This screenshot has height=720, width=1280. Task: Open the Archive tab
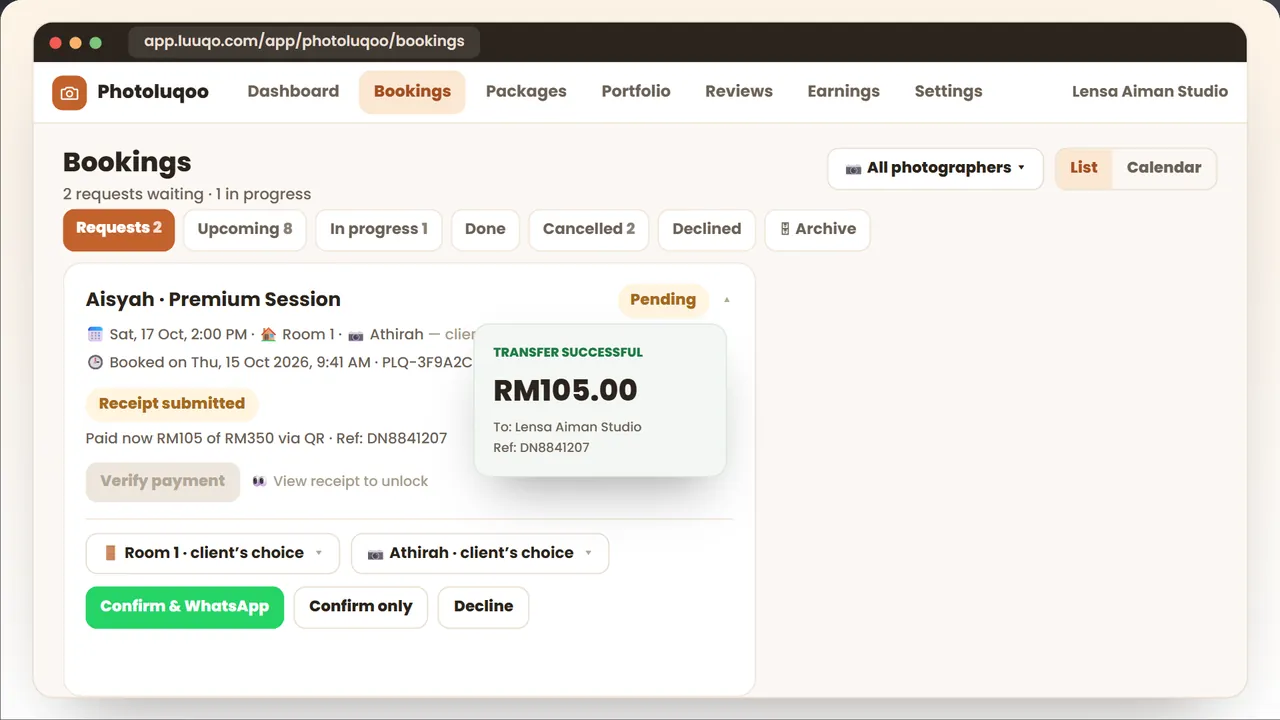click(x=818, y=229)
